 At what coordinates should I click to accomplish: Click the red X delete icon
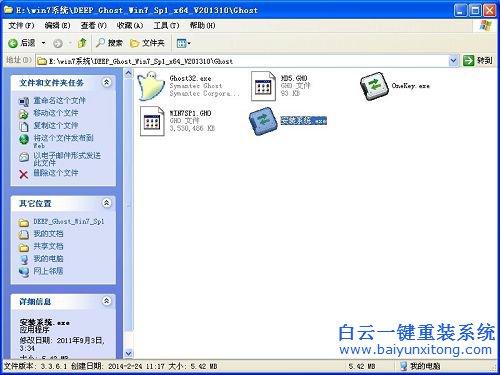[x=24, y=174]
